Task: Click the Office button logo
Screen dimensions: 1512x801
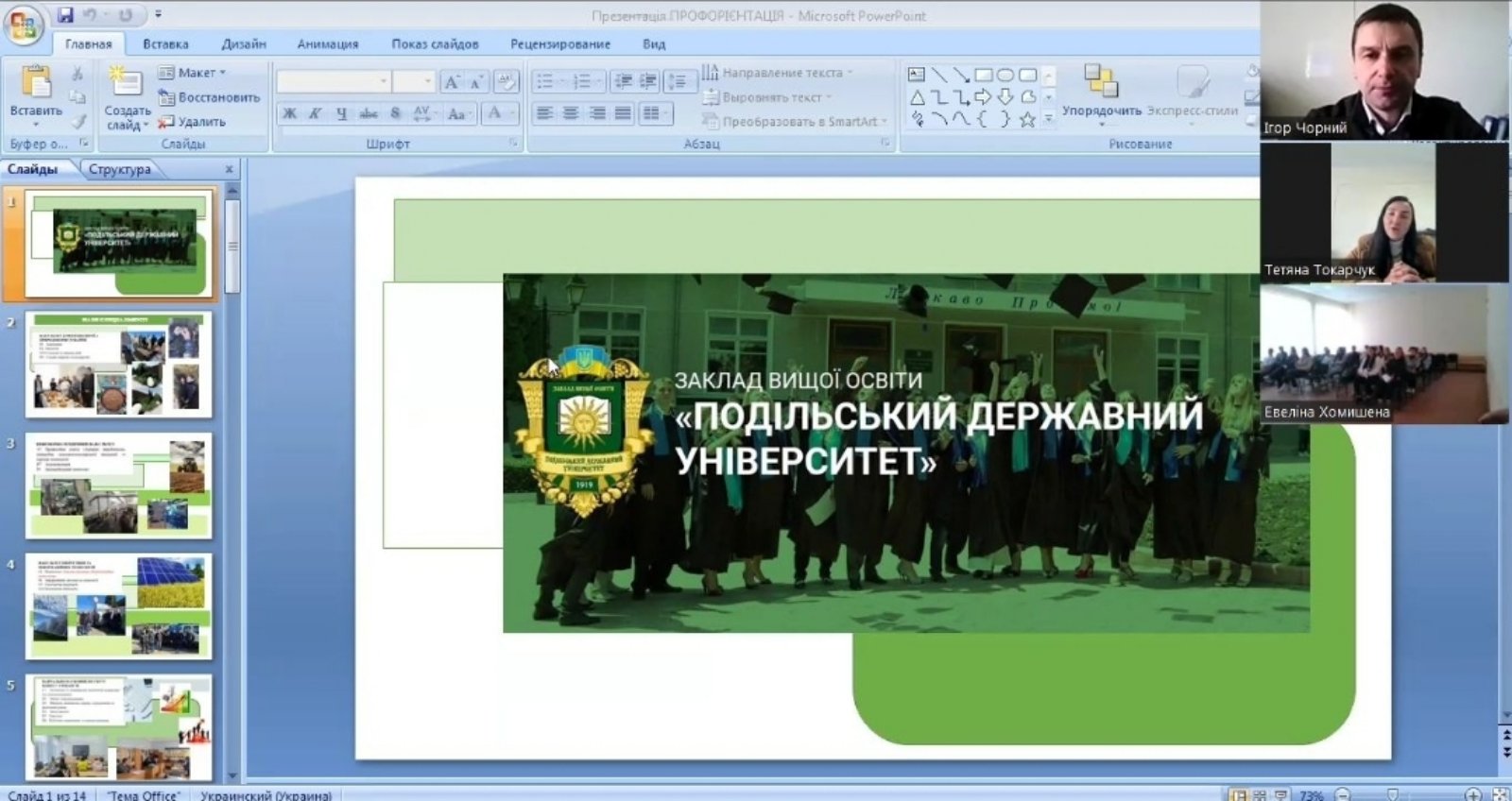Action: (23, 26)
